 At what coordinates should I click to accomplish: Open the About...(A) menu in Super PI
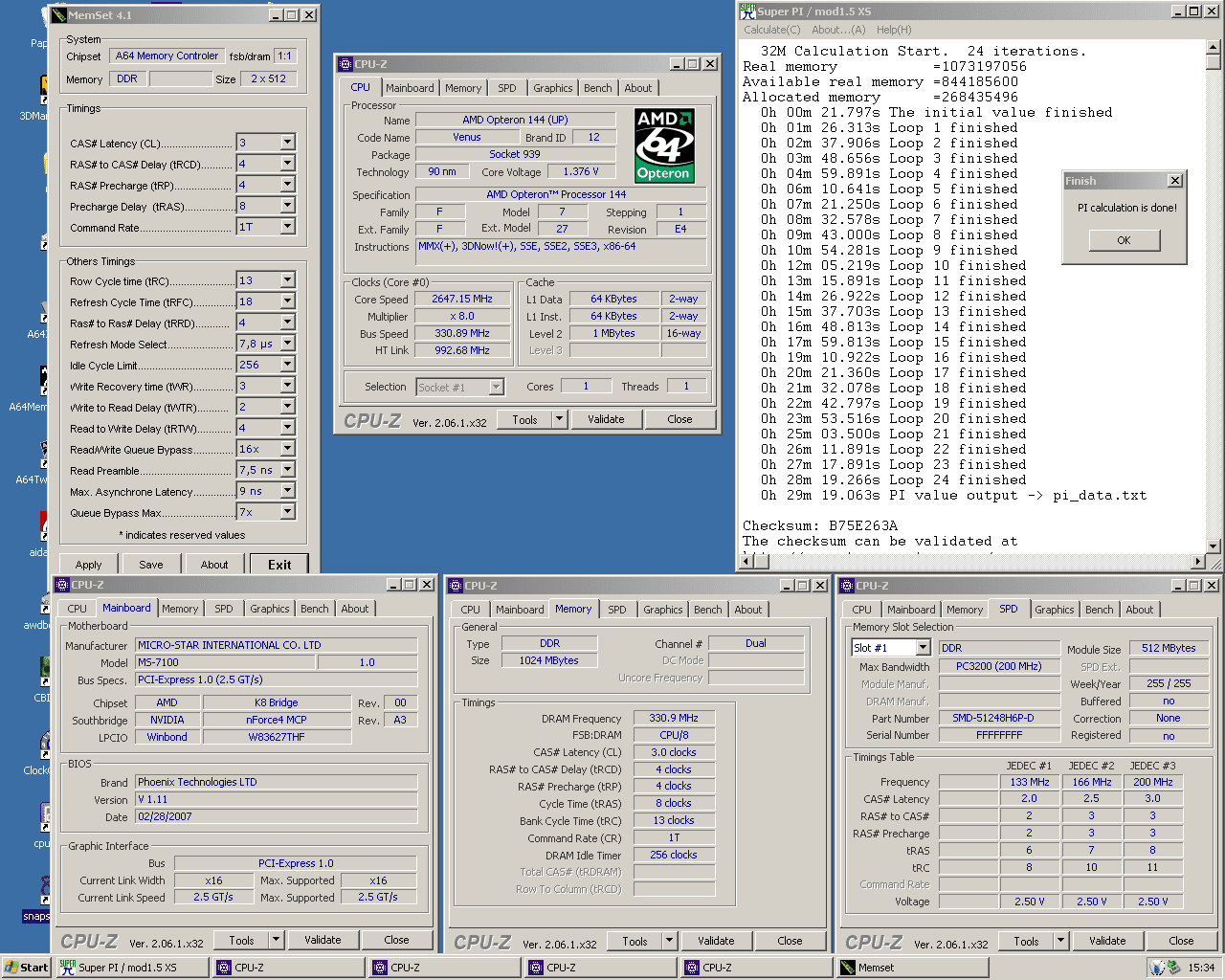pos(838,30)
